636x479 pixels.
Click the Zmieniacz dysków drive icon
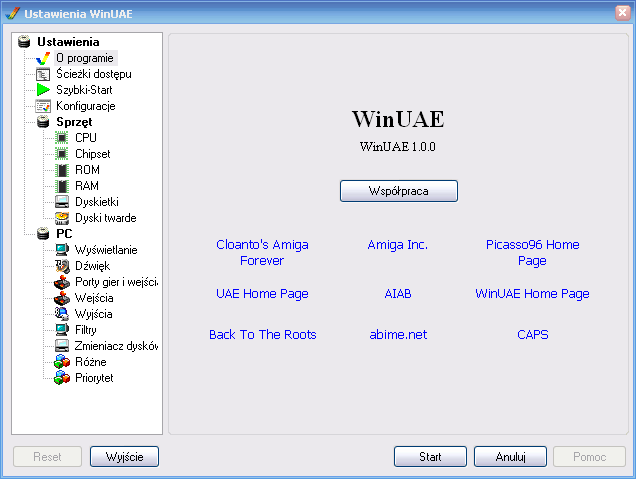62,346
